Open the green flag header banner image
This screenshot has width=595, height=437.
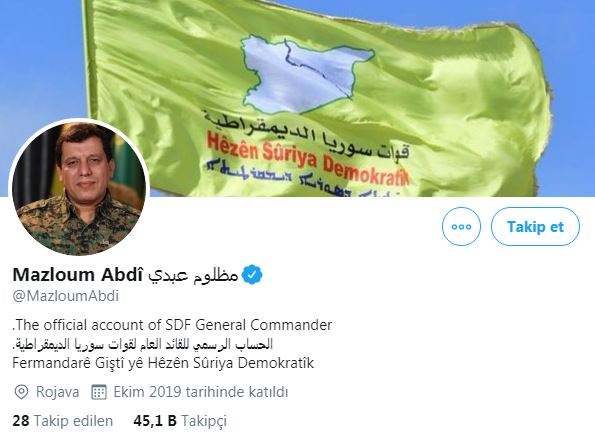[298, 98]
